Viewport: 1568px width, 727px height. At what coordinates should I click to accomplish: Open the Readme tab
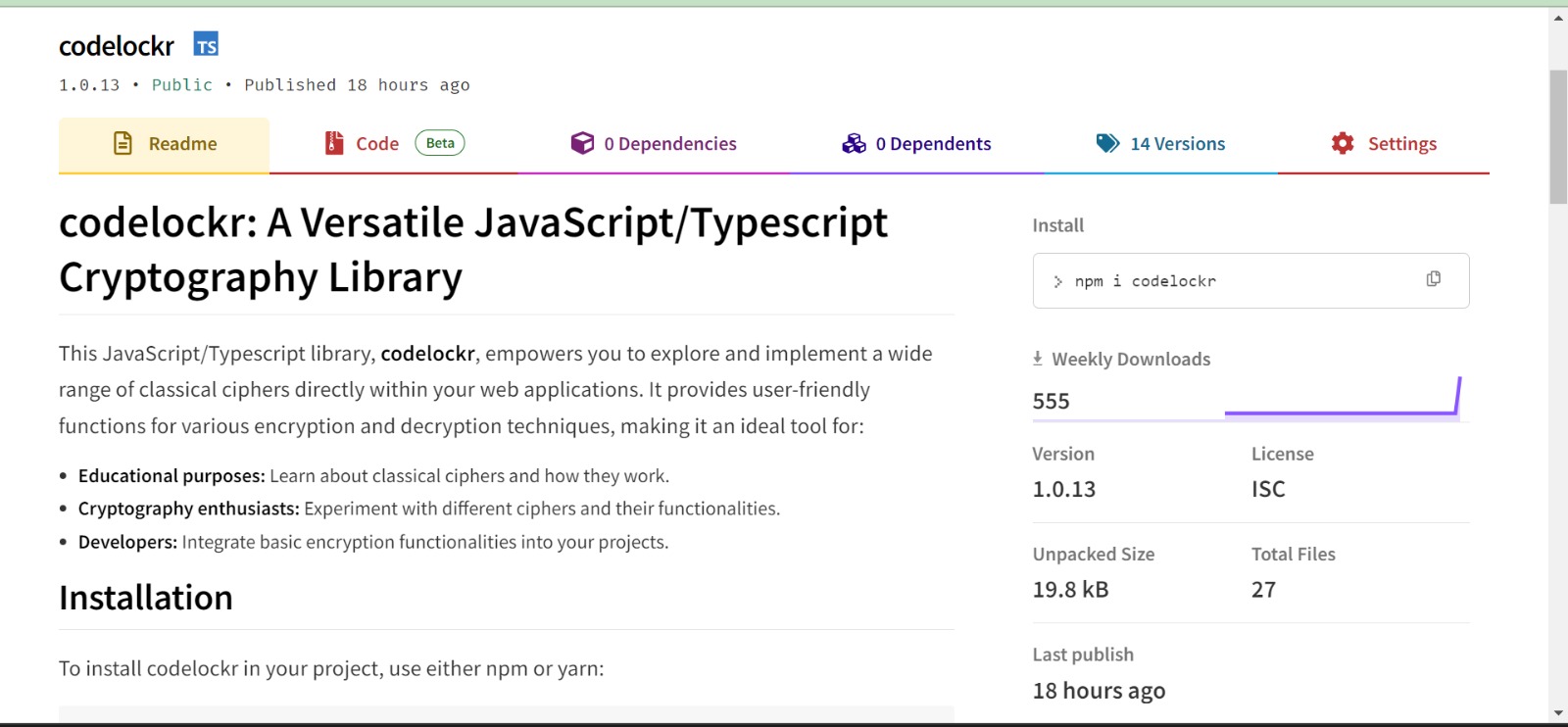point(164,145)
